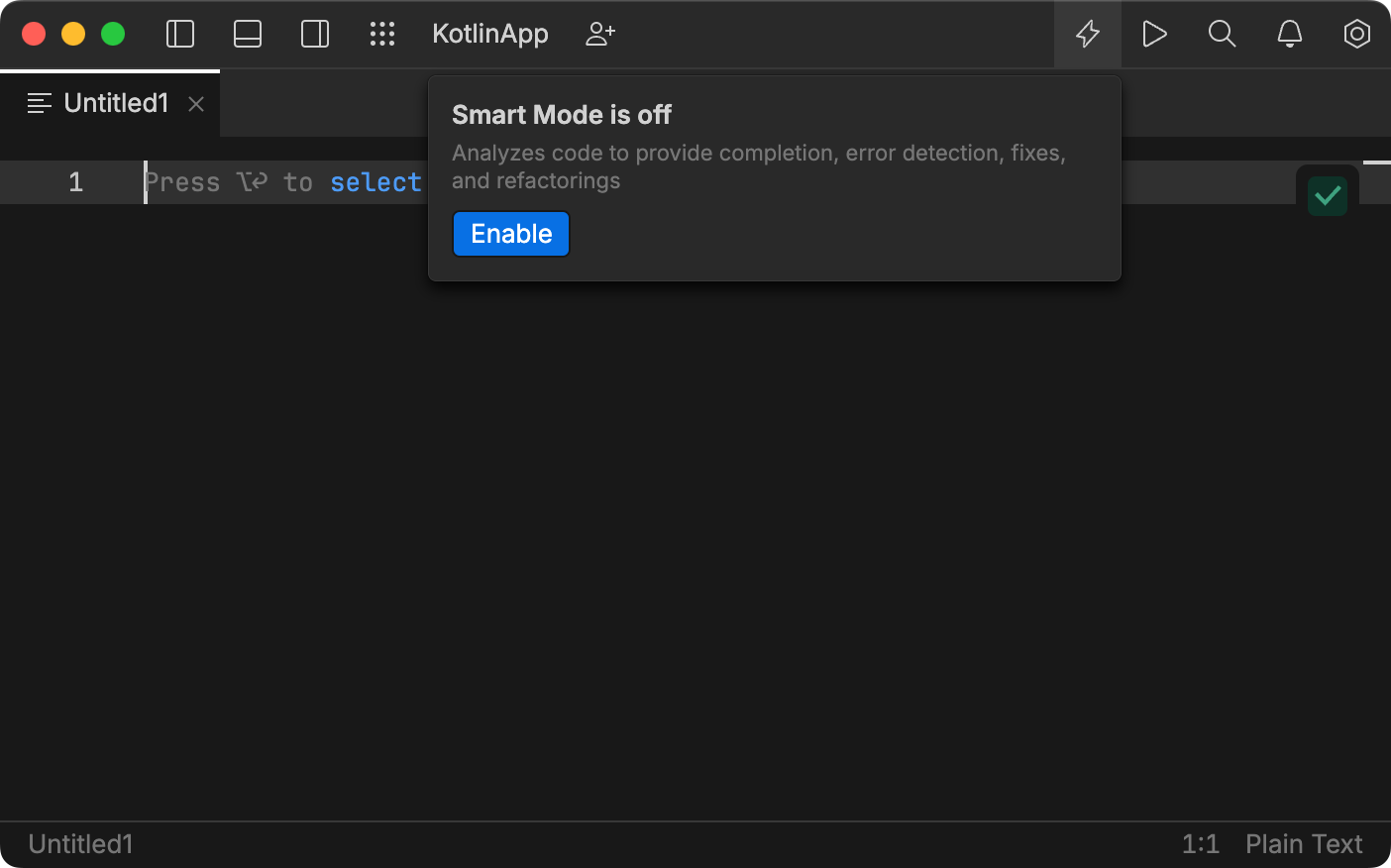
Task: Open the Smart Mode lightning bolt icon
Action: (x=1087, y=34)
